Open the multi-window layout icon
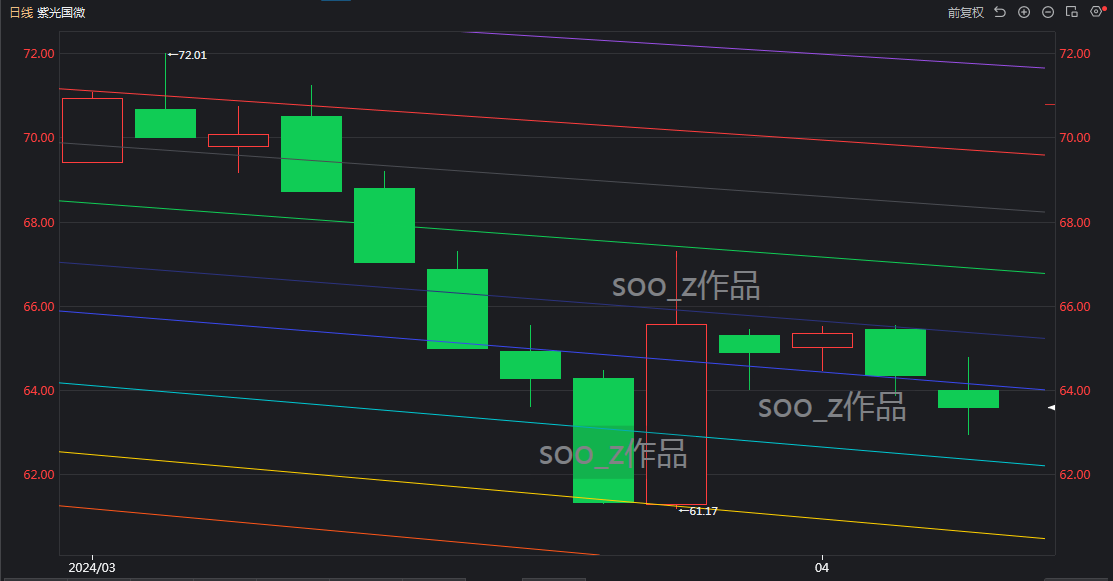The image size is (1113, 581). 1072,12
